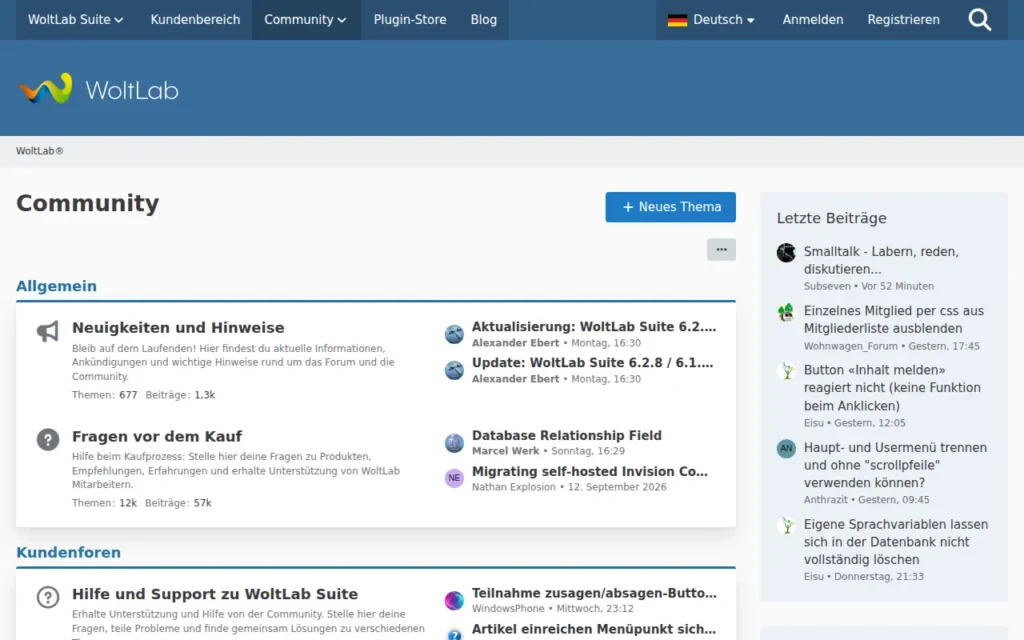This screenshot has width=1024, height=640.
Task: Click the WoltLab logo
Action: point(99,89)
